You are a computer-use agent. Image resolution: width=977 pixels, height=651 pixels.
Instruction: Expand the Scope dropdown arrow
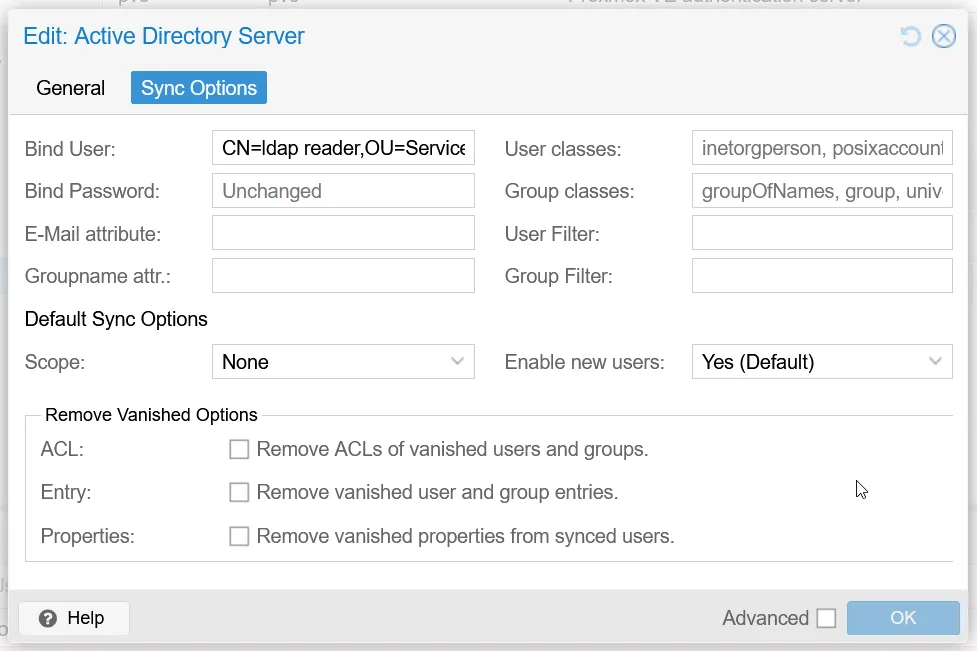(457, 362)
